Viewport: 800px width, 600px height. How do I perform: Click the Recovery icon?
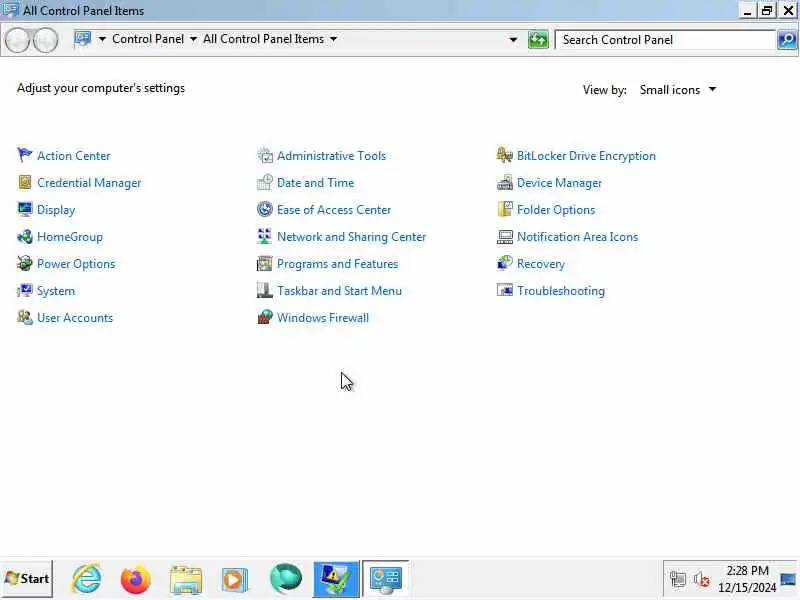coord(505,263)
